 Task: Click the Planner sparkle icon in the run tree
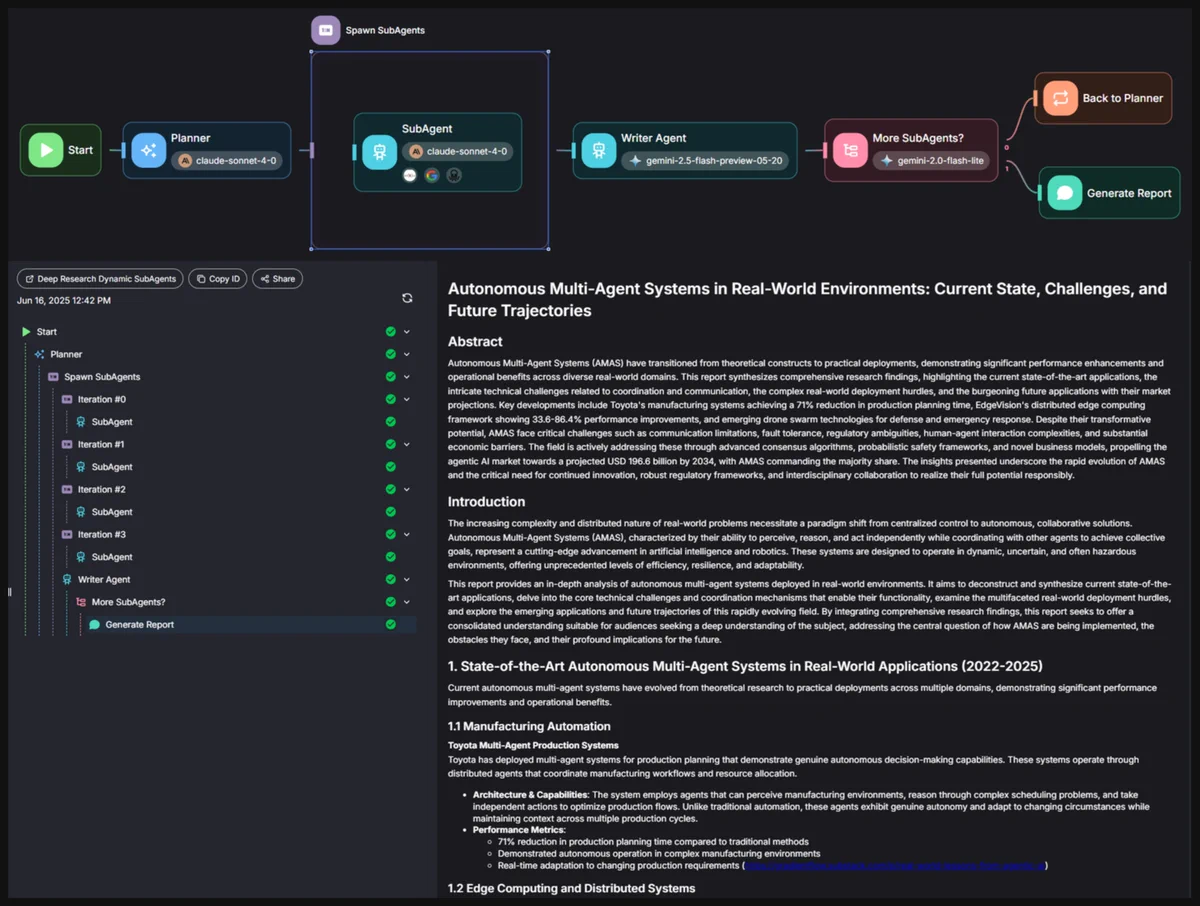tap(40, 354)
